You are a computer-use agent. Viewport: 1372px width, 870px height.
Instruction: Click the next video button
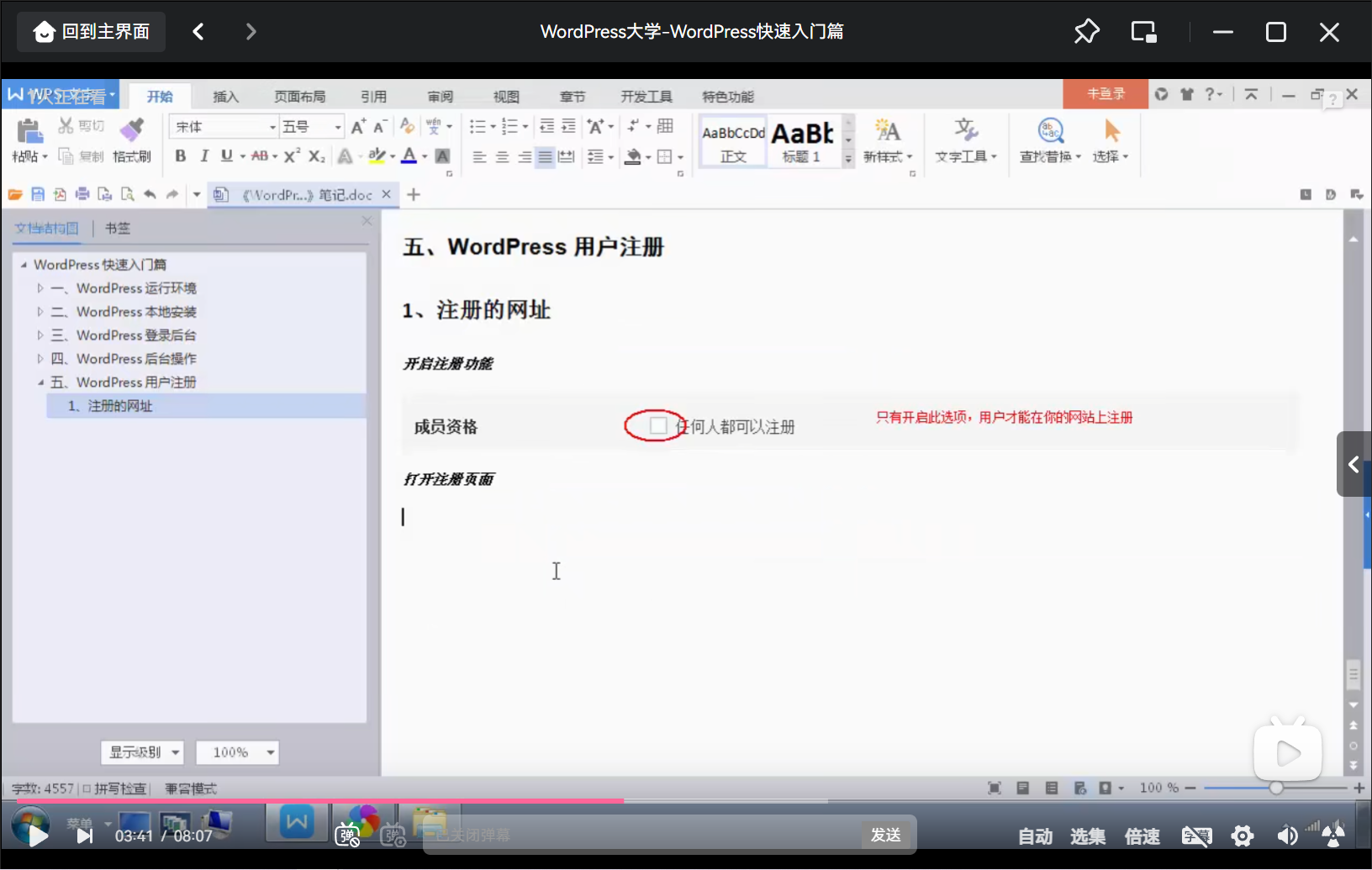pos(84,836)
